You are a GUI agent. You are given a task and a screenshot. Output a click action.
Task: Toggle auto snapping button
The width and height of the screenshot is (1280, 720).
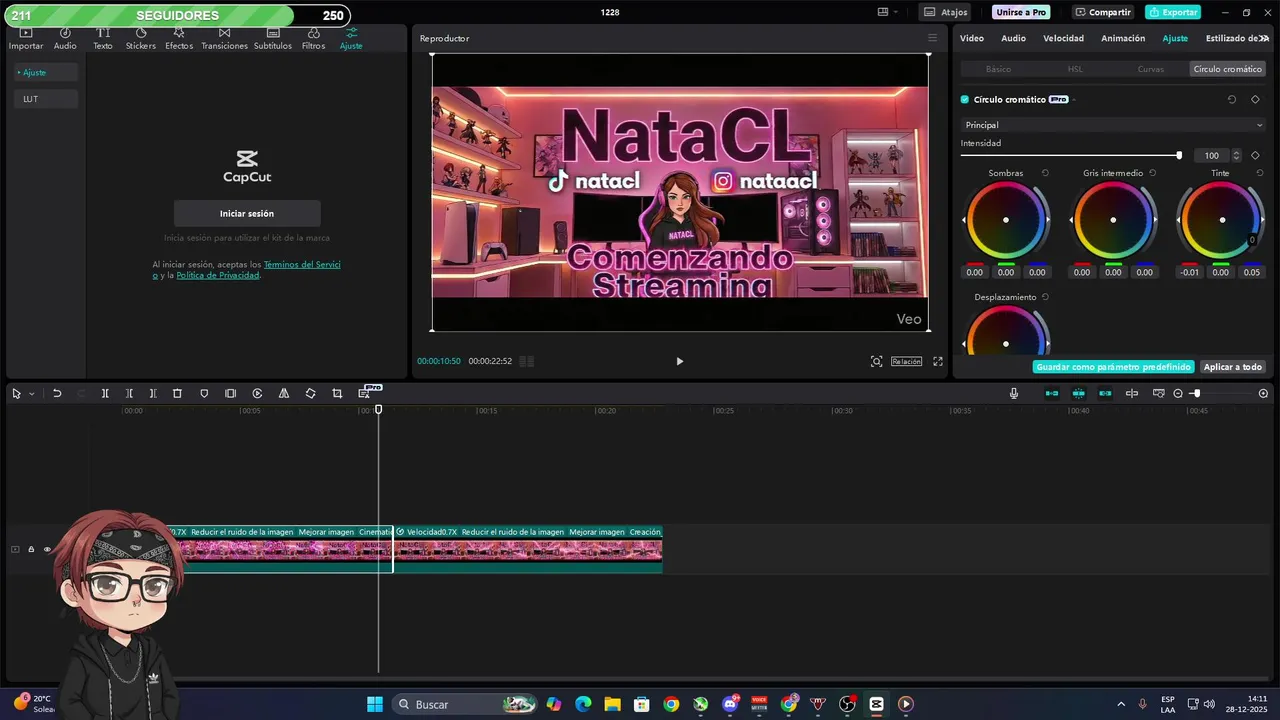1079,394
